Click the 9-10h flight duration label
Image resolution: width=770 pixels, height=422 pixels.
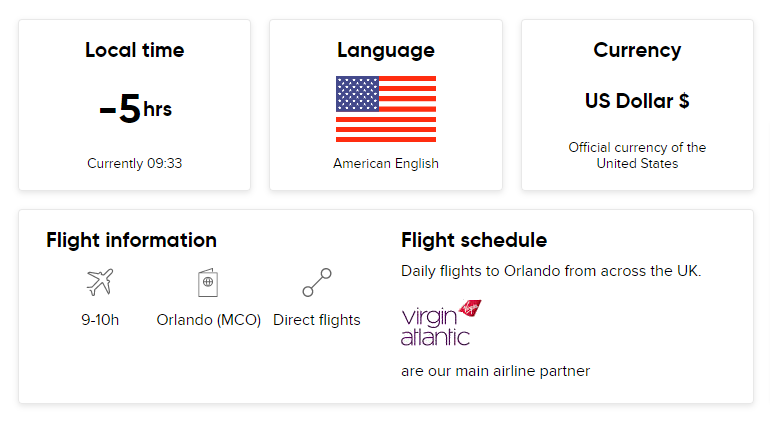coord(100,320)
